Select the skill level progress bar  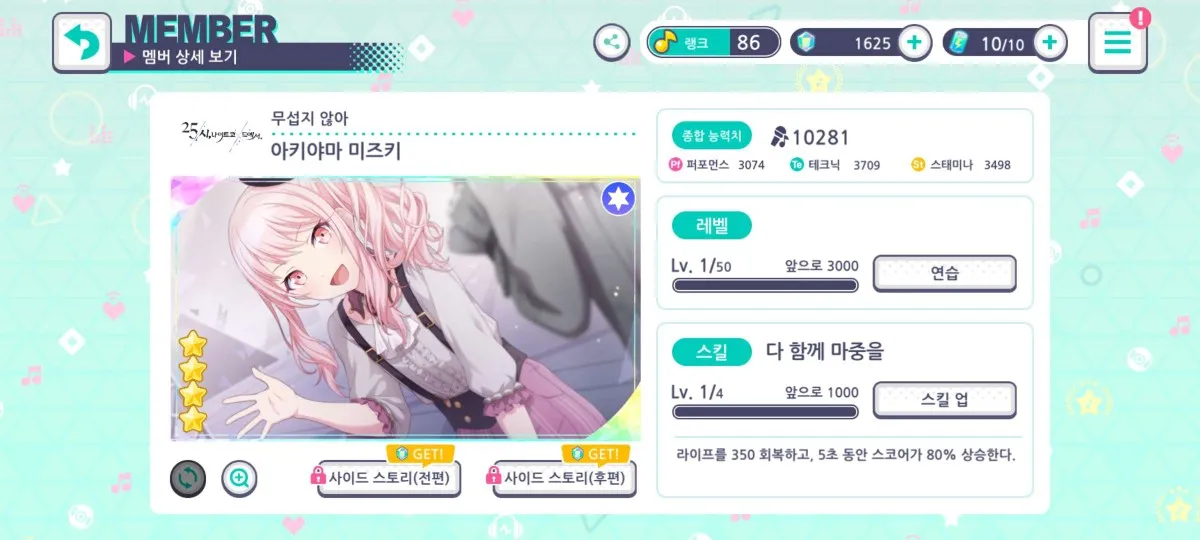click(x=765, y=412)
